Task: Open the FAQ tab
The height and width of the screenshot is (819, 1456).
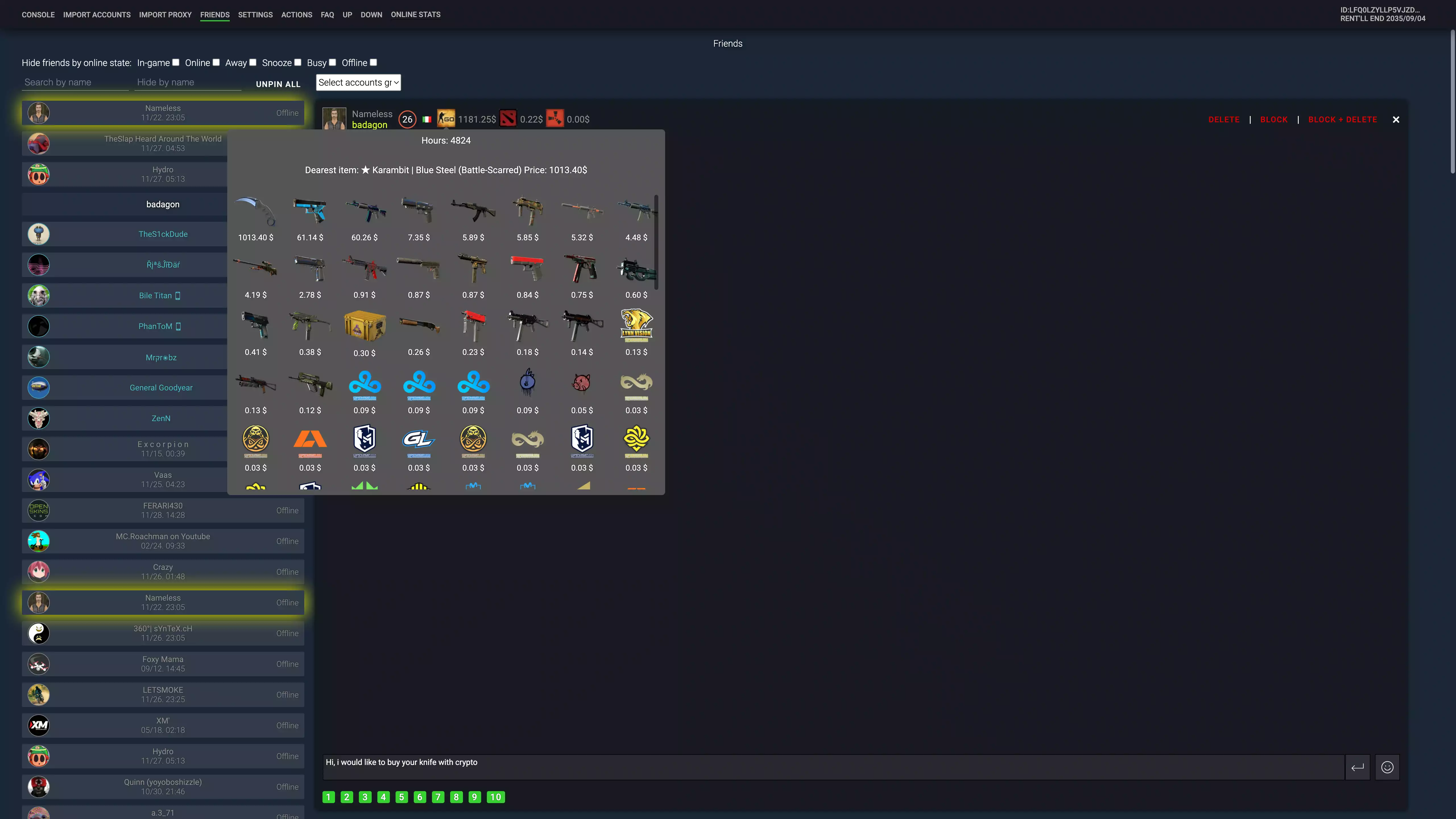Action: (327, 15)
